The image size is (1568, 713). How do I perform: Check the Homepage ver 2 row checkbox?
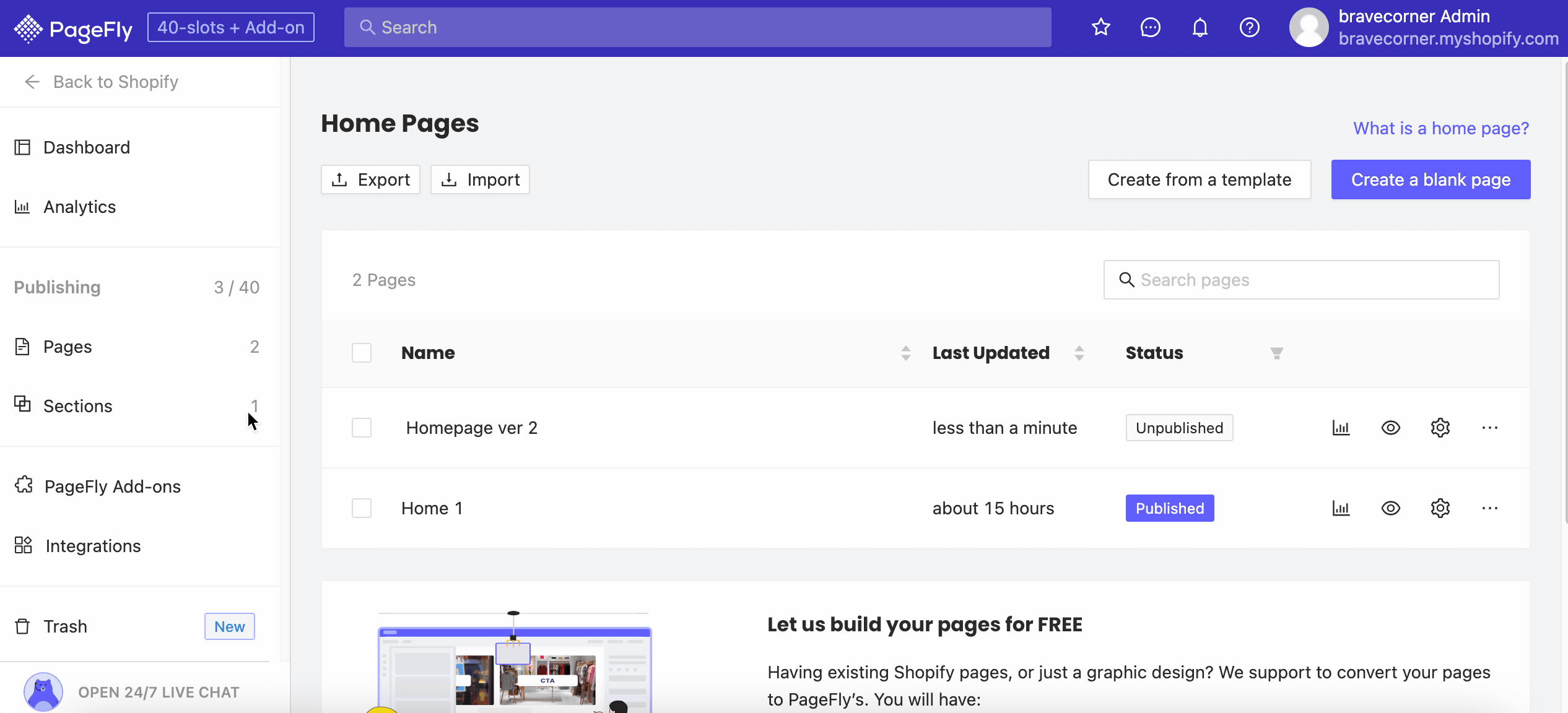click(362, 428)
